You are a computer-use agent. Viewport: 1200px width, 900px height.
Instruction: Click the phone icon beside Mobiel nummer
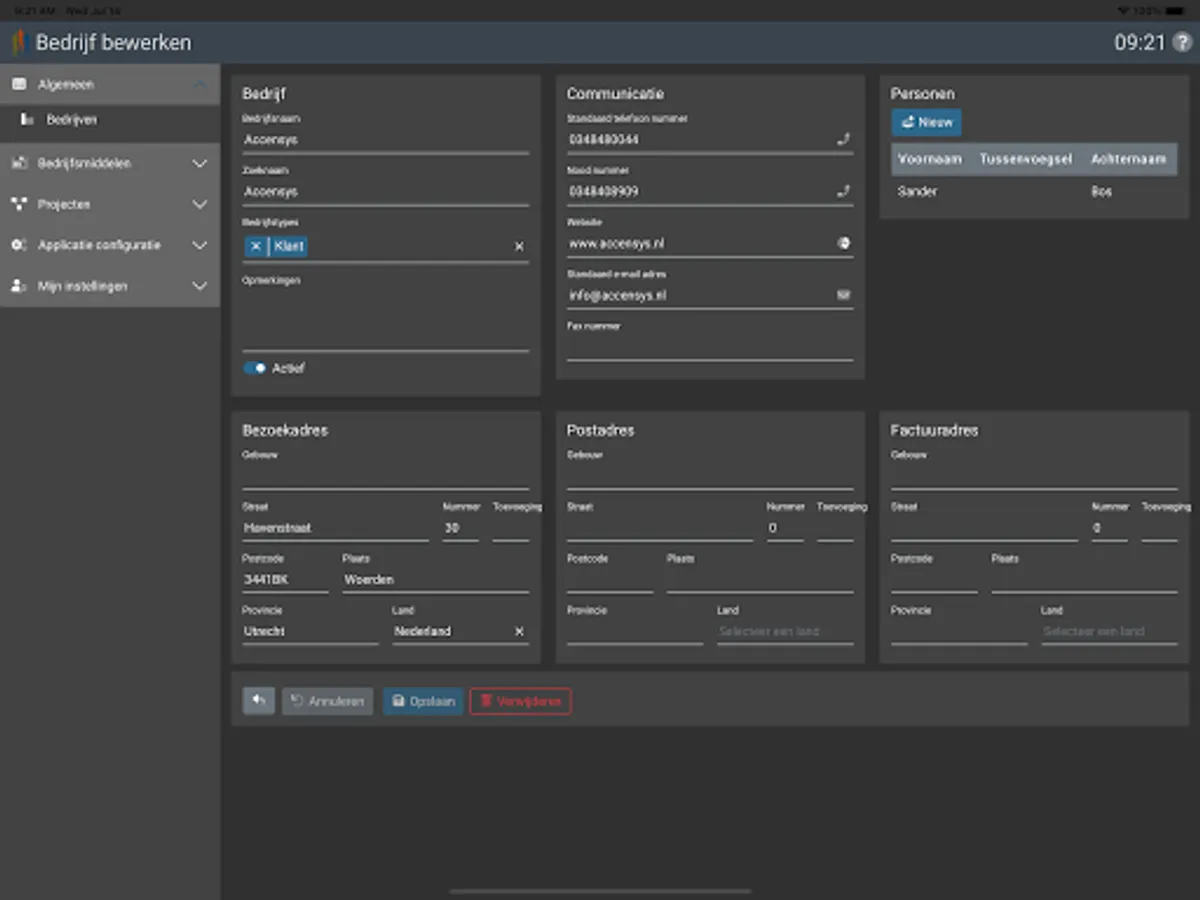tap(843, 191)
